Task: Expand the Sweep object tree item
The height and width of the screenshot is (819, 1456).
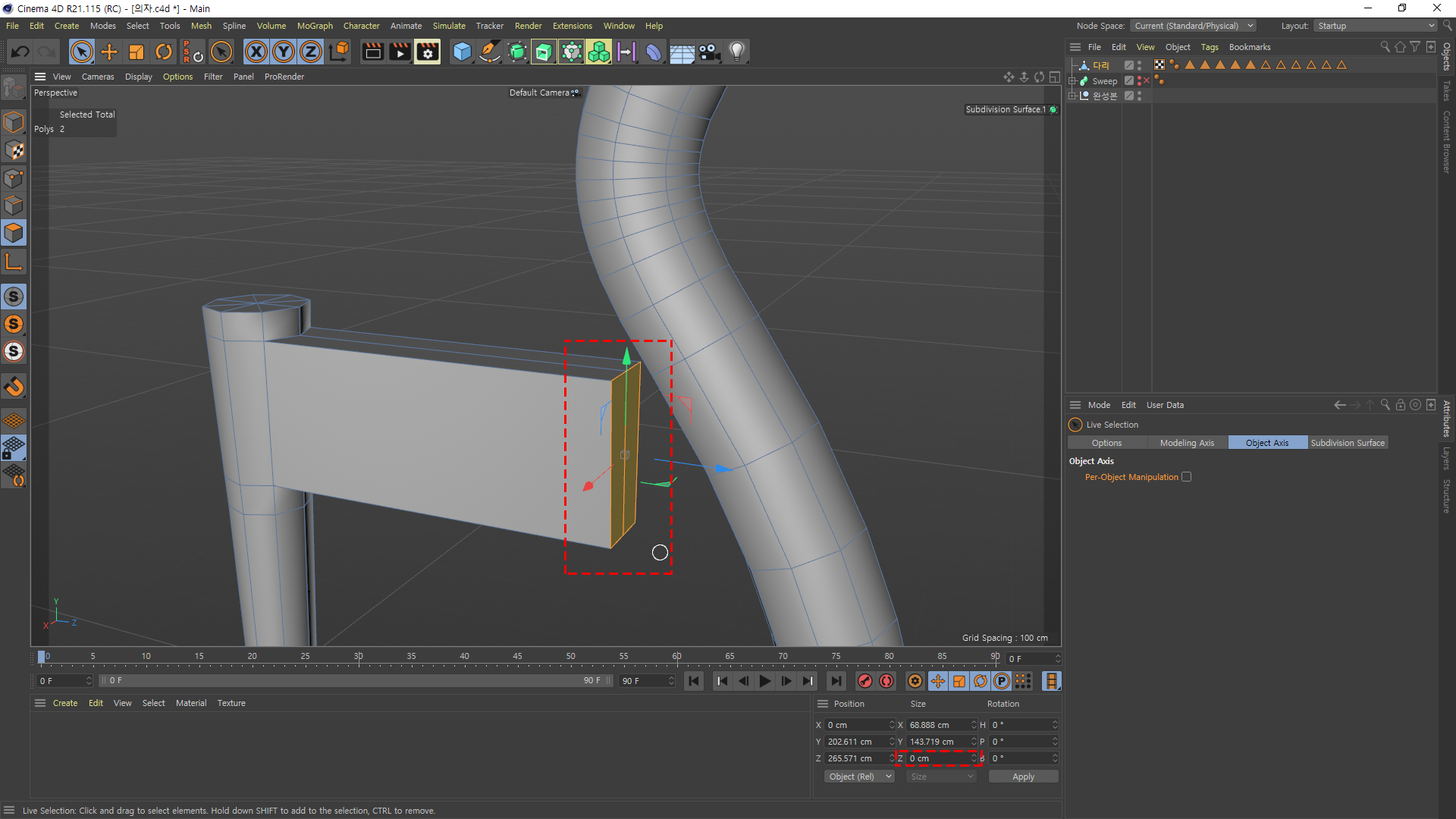Action: (x=1072, y=81)
